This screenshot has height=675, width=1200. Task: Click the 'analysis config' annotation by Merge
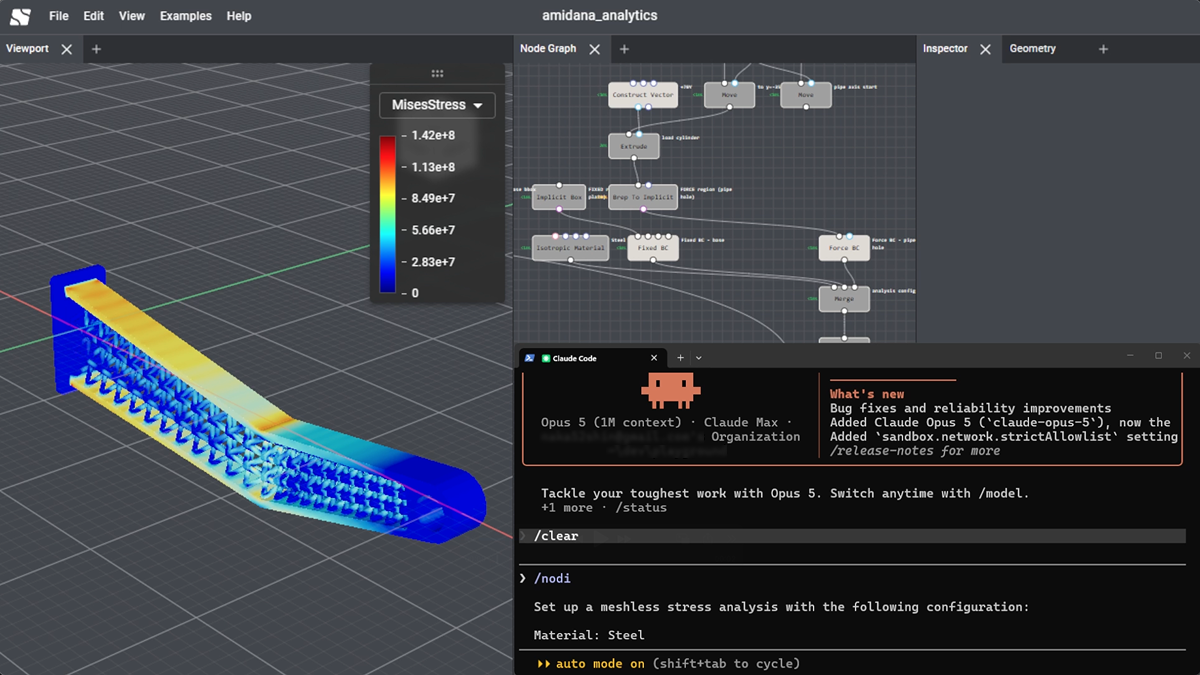[893, 290]
